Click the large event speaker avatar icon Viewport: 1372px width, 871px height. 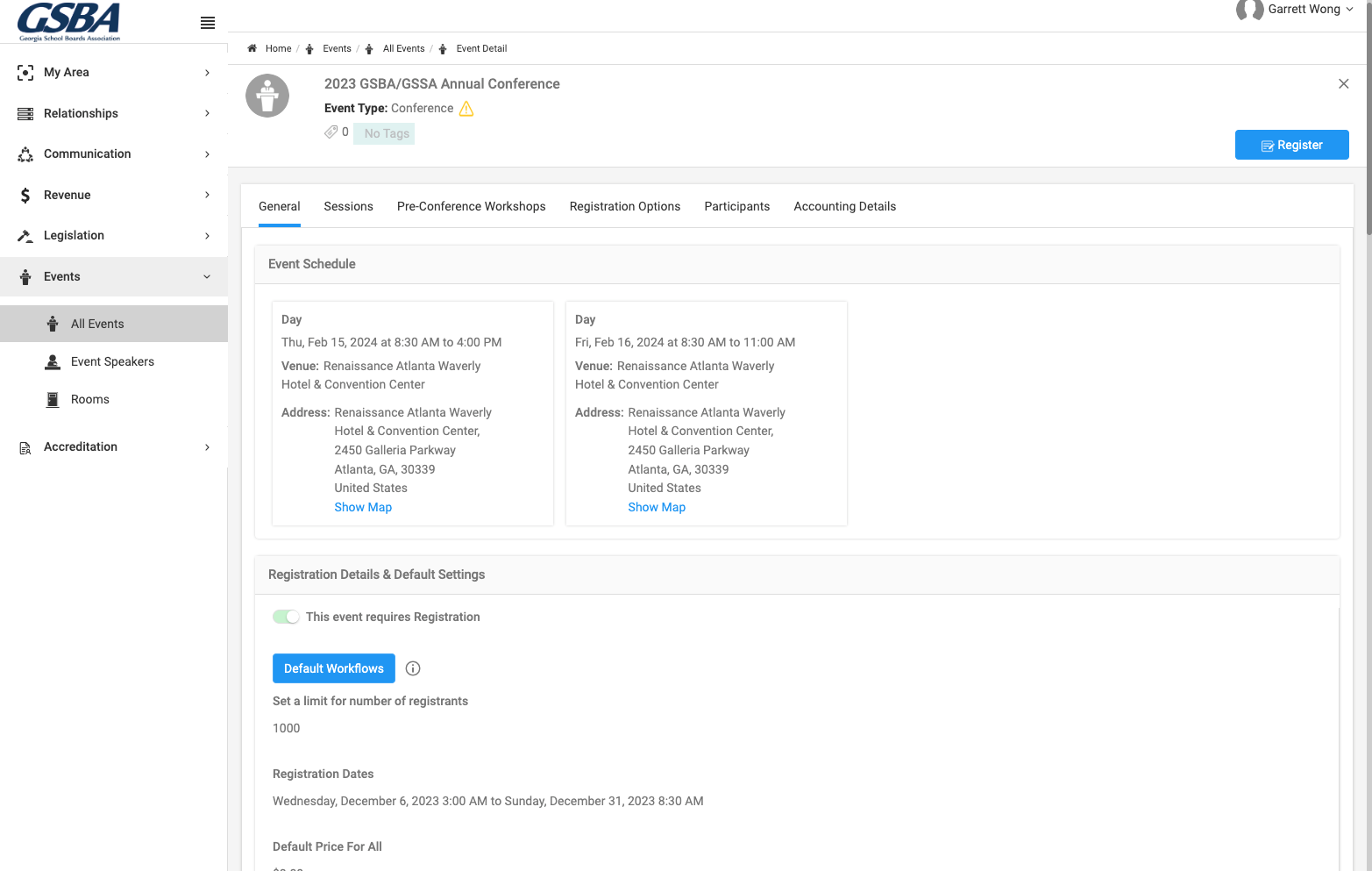point(267,96)
